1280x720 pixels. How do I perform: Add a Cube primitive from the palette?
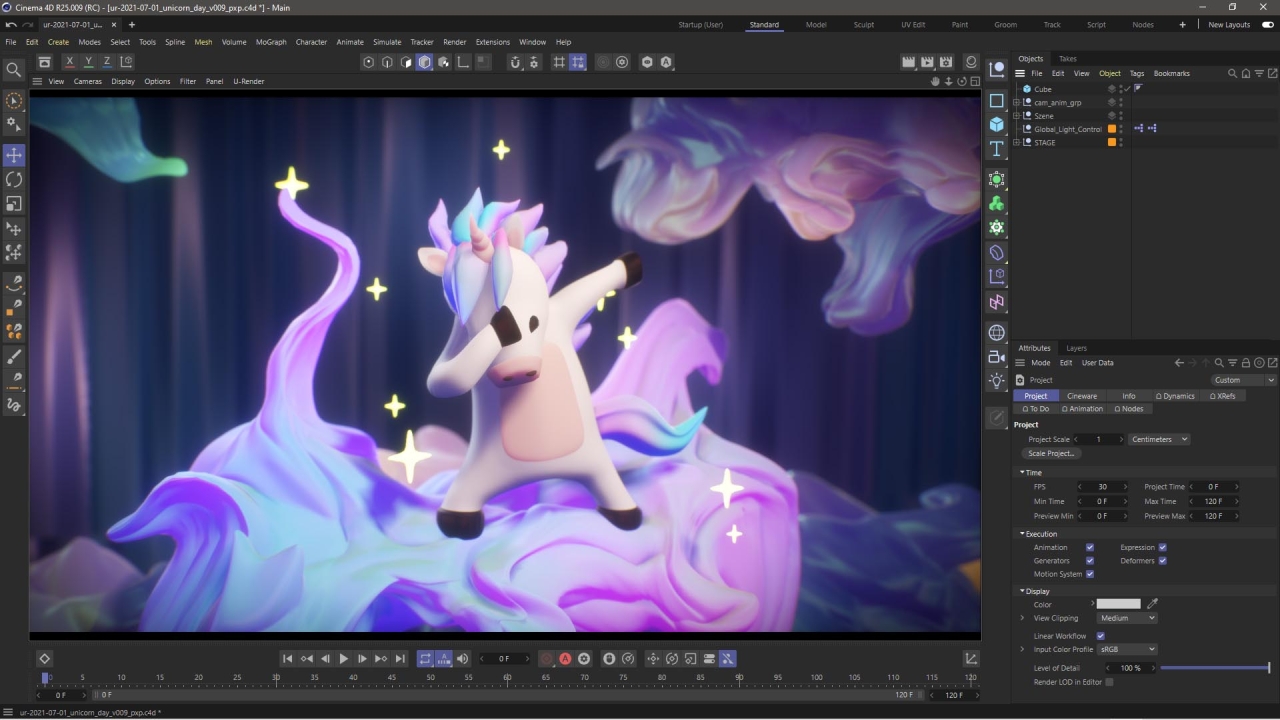tap(997, 124)
